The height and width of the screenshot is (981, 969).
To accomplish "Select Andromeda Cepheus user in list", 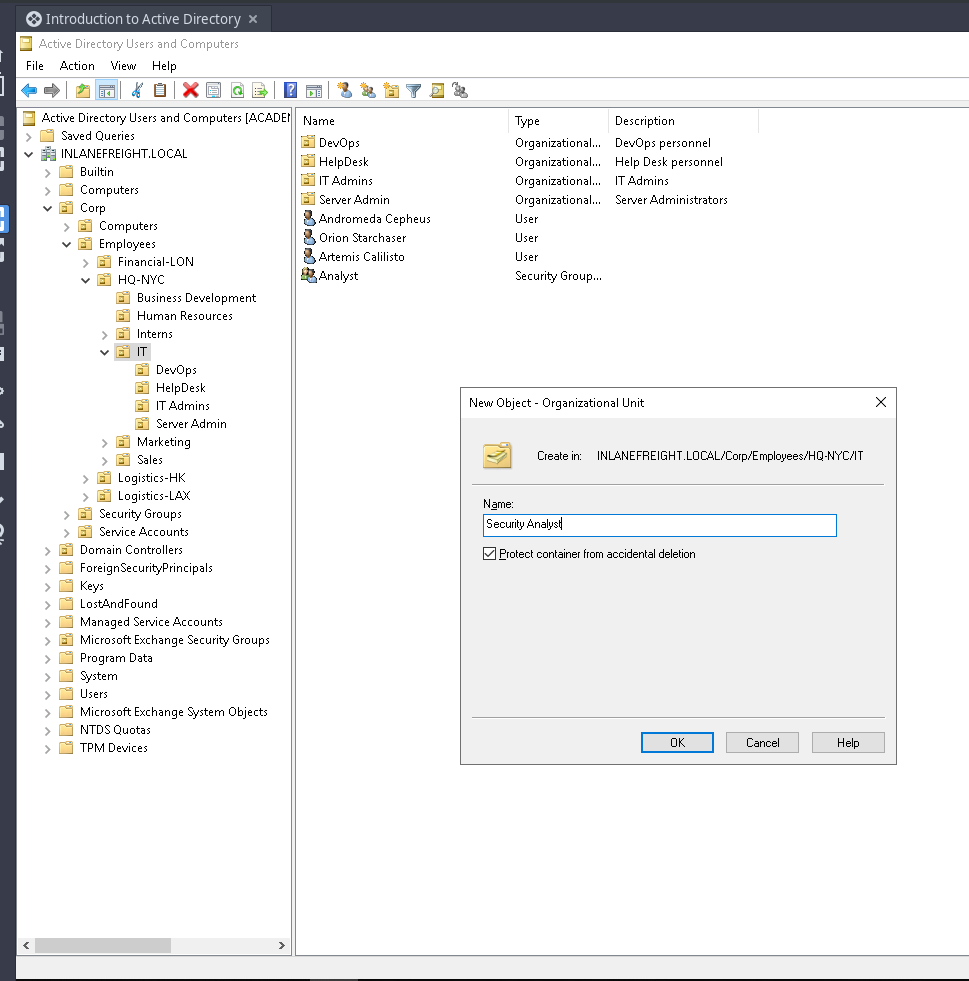I will tap(374, 219).
